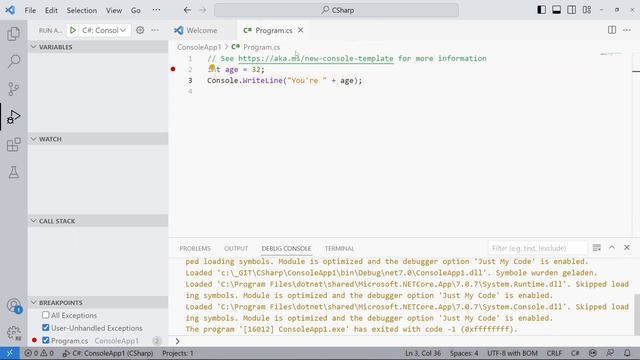
Task: Click Projects: 1 in status bar
Action: 178,353
